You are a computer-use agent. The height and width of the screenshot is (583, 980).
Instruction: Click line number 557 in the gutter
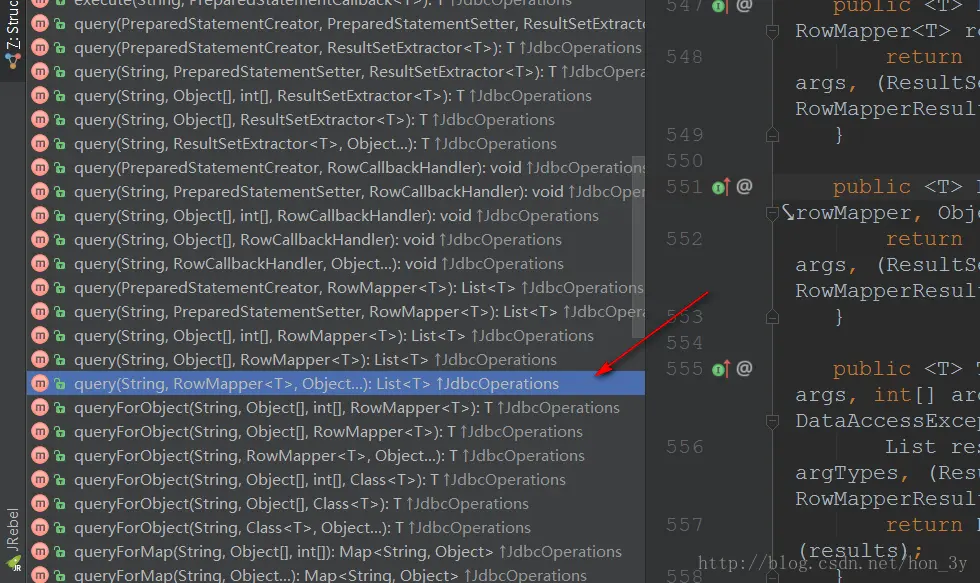(x=684, y=525)
